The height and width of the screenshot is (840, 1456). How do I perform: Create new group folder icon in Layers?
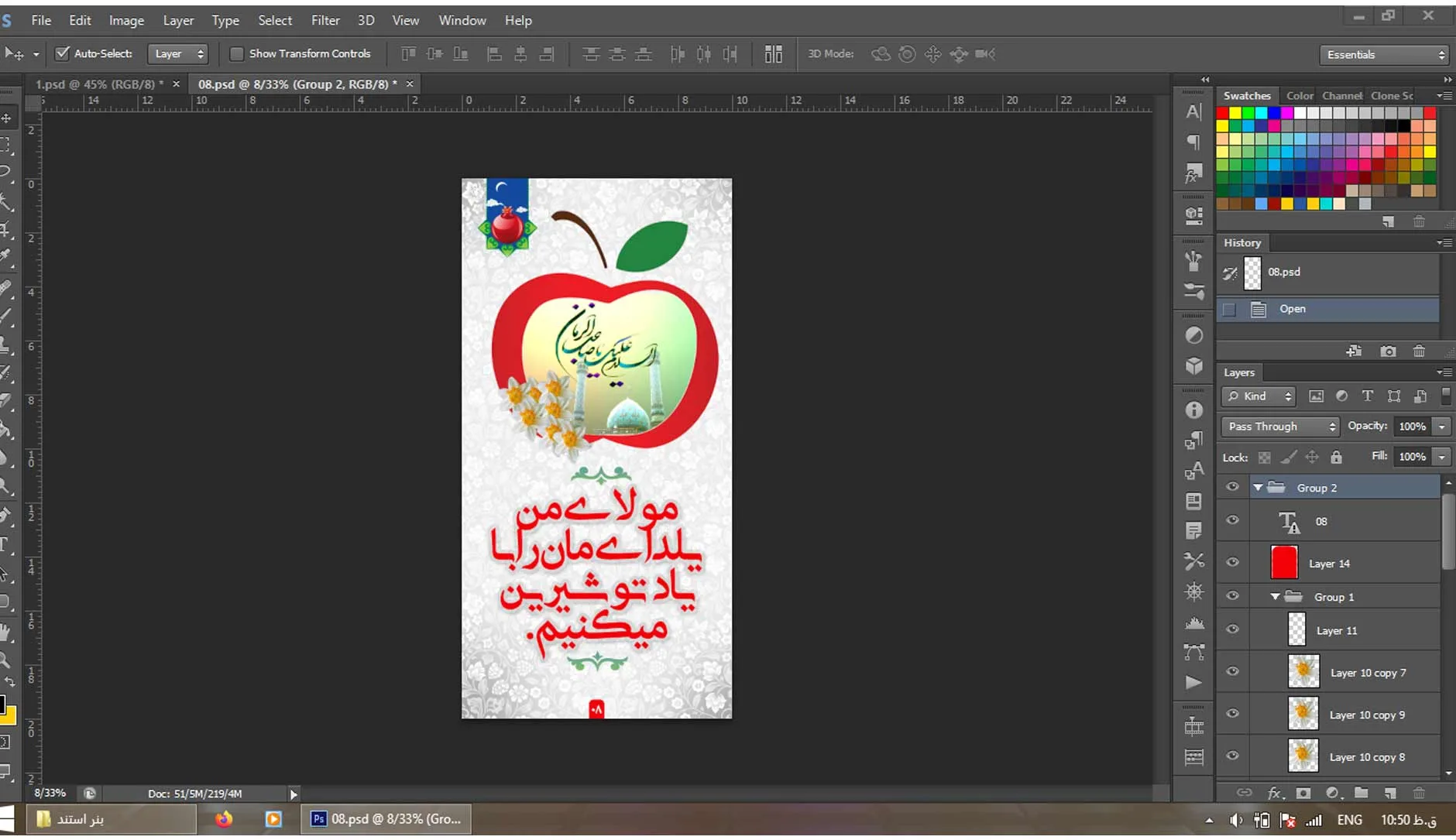[x=1361, y=793]
